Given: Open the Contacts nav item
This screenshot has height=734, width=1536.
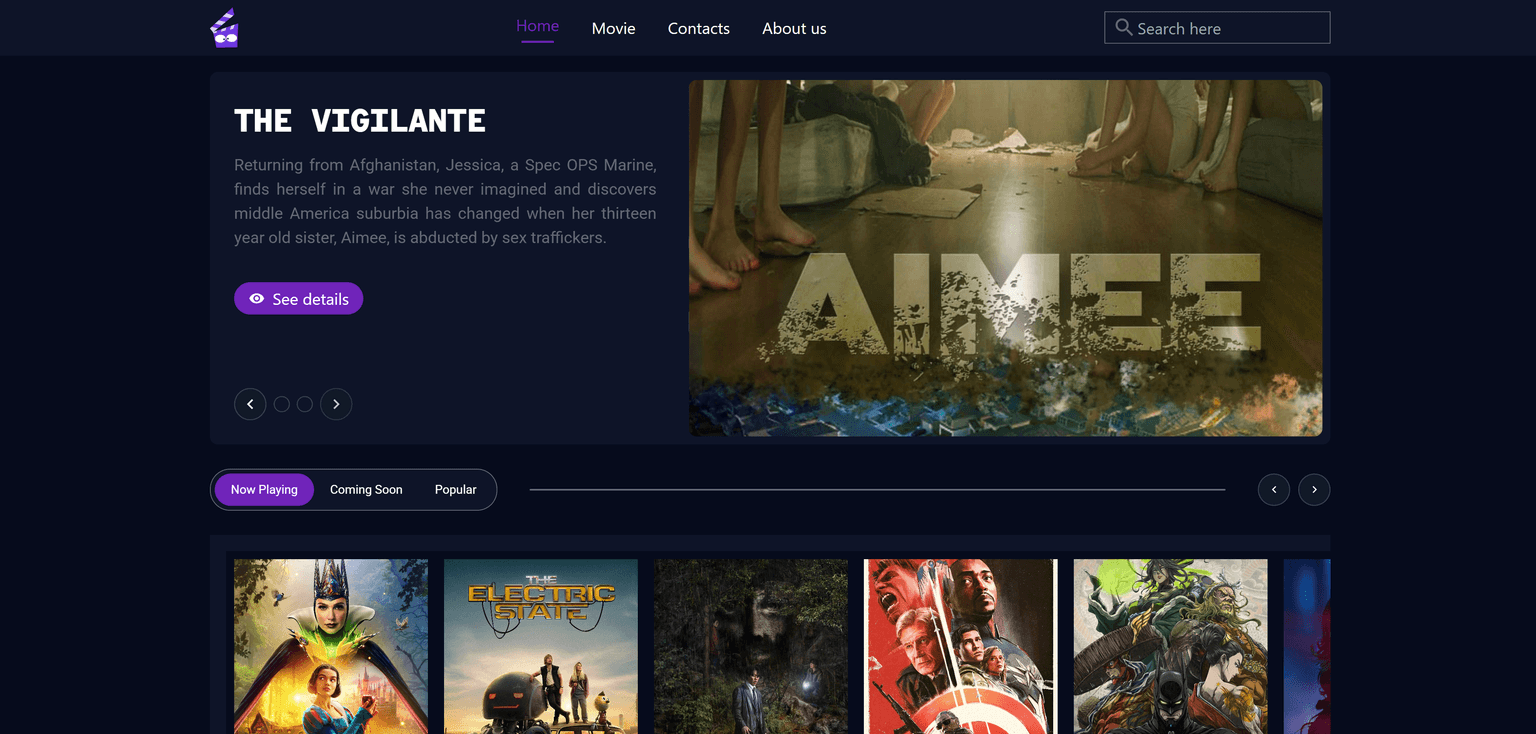Looking at the screenshot, I should click(699, 28).
